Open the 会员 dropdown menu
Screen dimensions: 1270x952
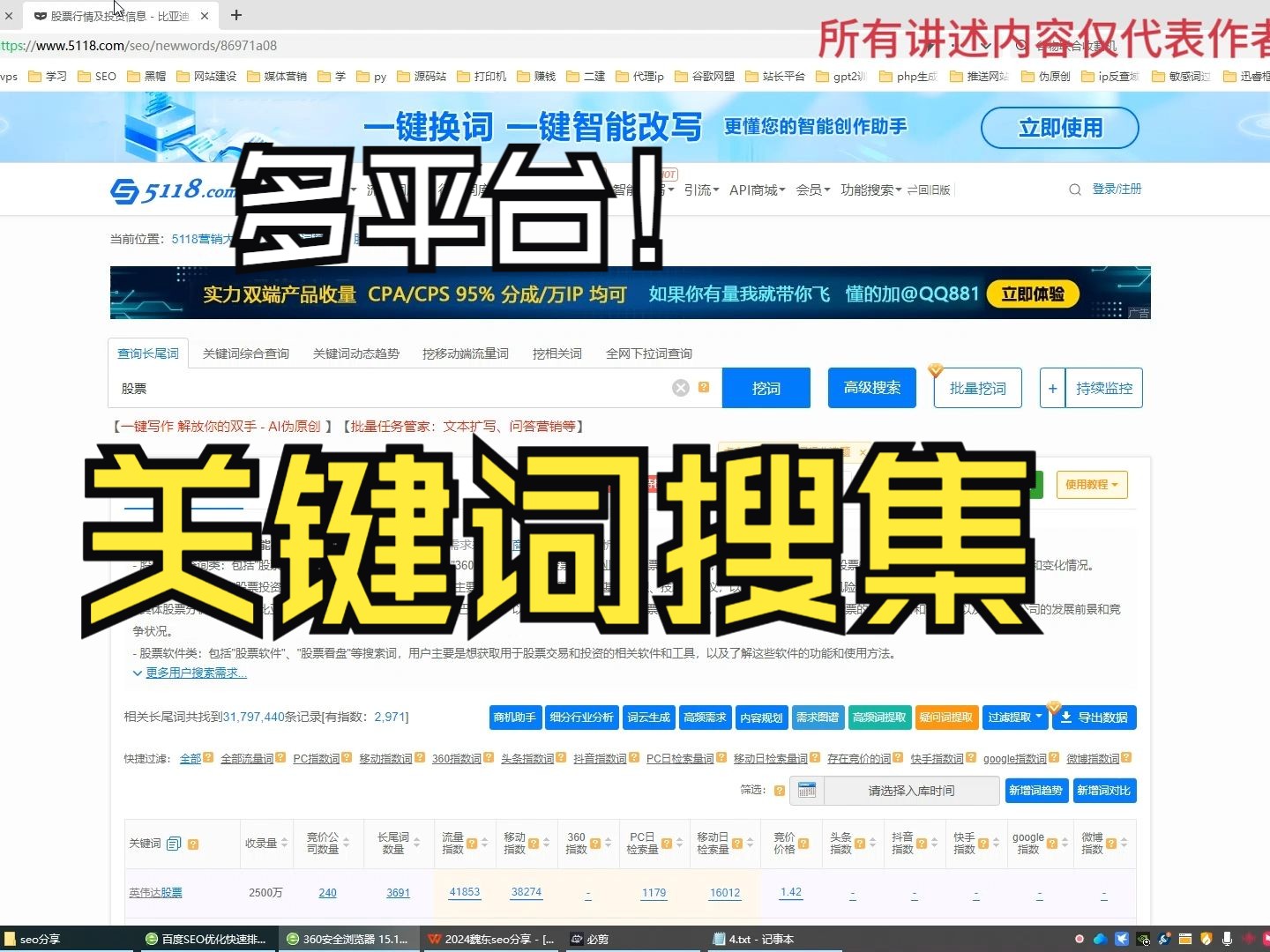(x=812, y=190)
